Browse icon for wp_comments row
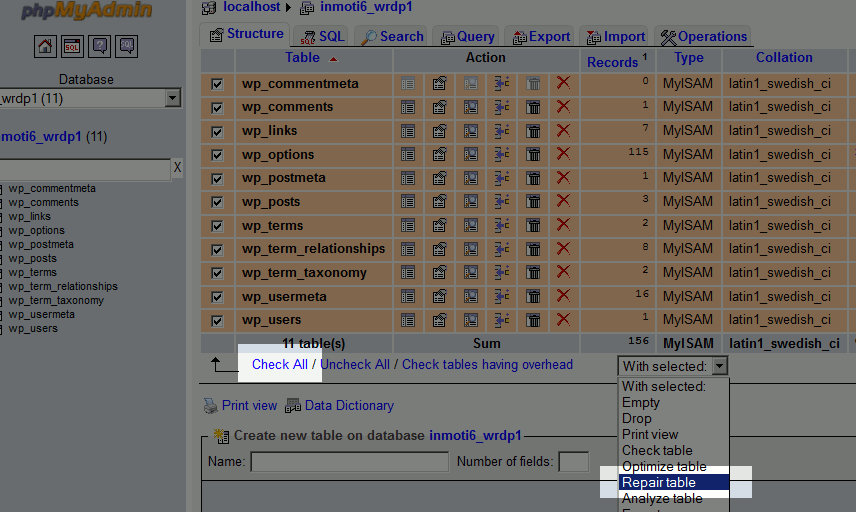The height and width of the screenshot is (512, 856). point(408,108)
